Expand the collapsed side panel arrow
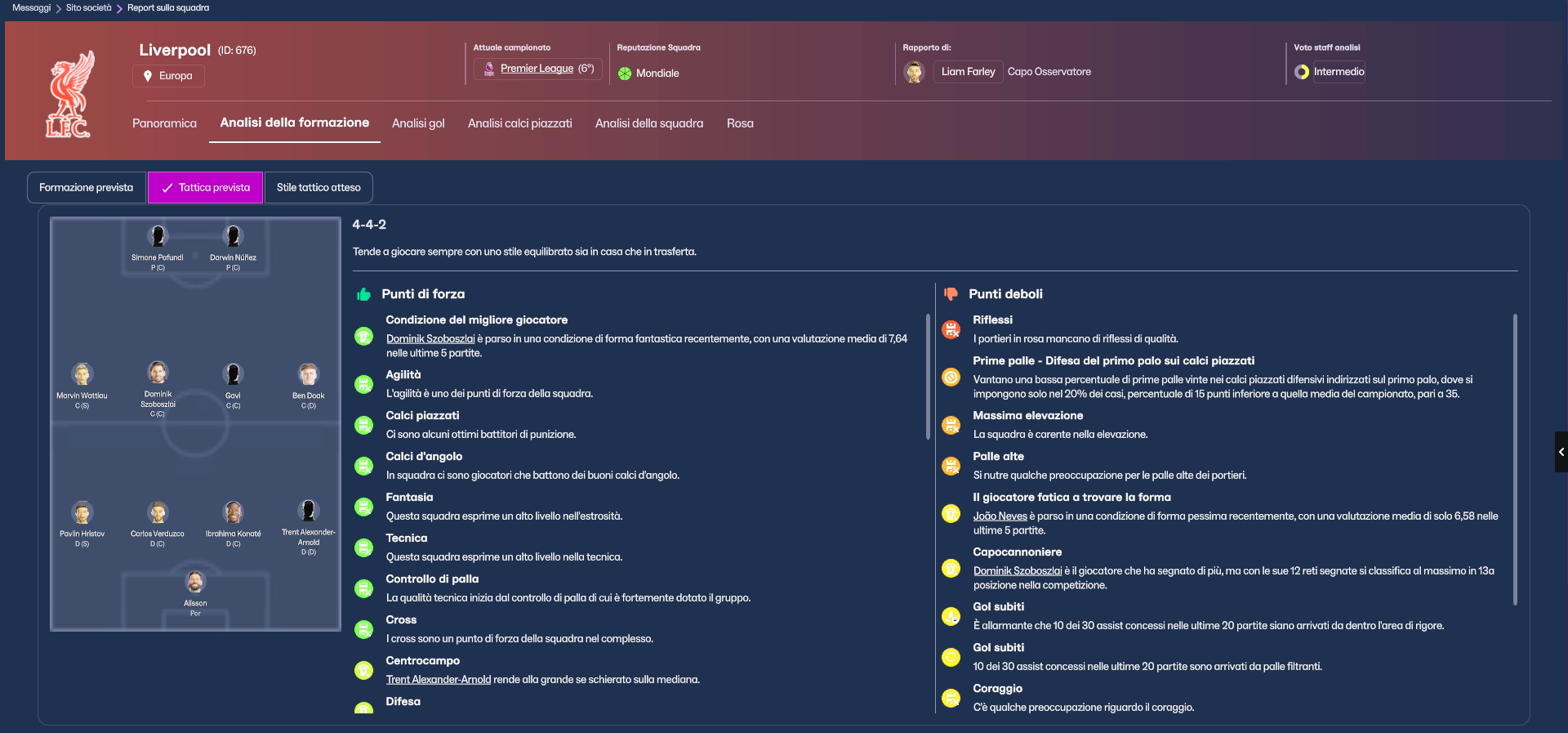Viewport: 1568px width, 733px height. tap(1561, 451)
